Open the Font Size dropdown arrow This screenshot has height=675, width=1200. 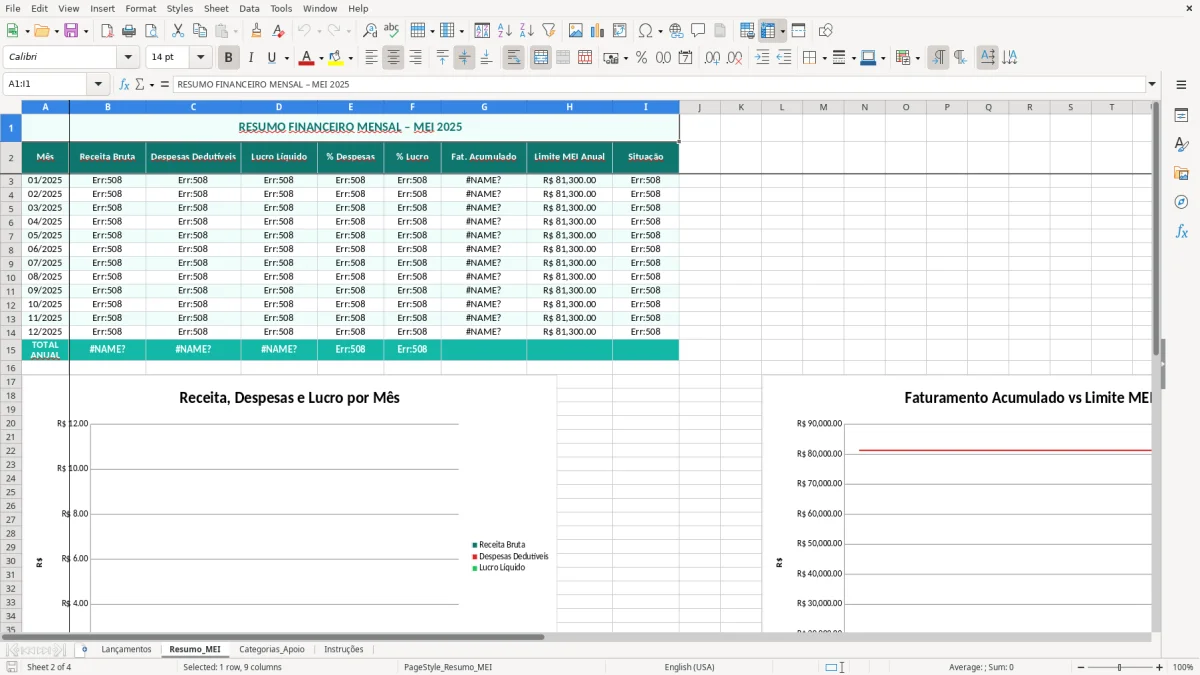[x=200, y=58]
